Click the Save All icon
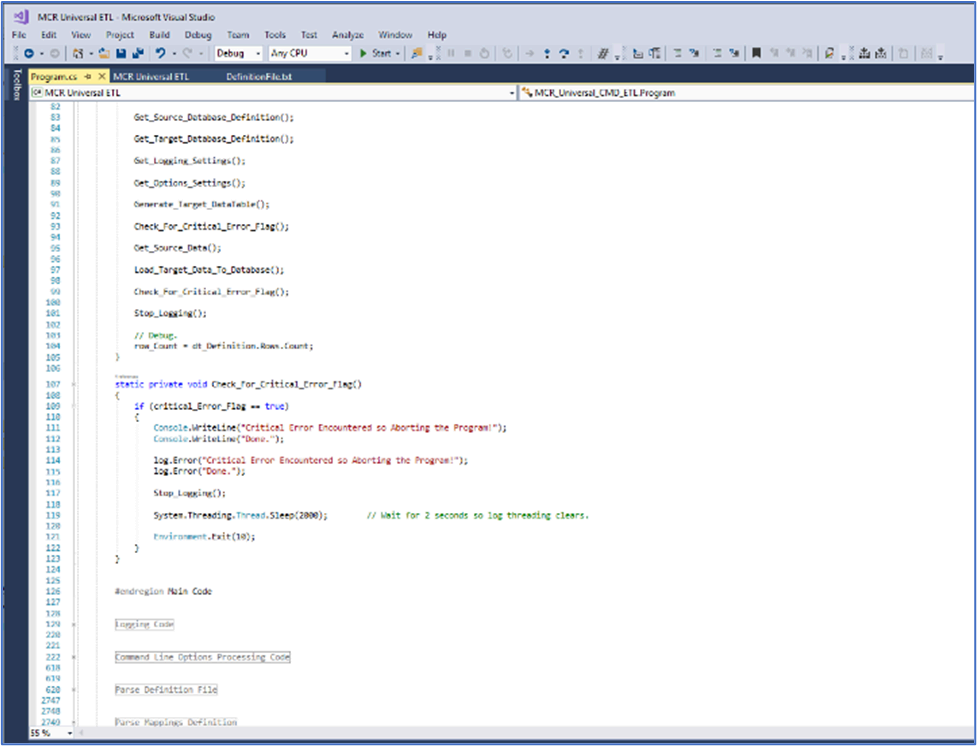This screenshot has width=977, height=746. coord(136,53)
